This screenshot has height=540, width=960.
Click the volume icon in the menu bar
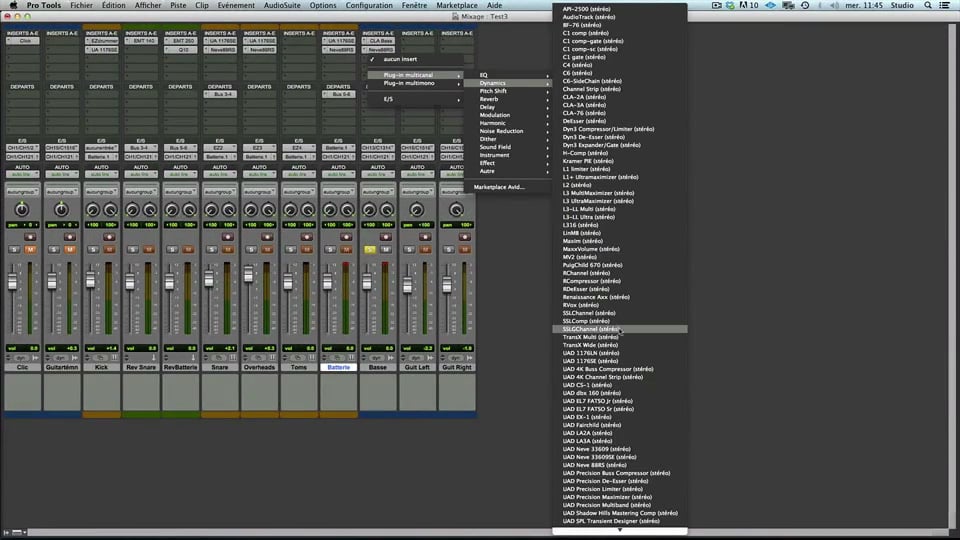834,5
